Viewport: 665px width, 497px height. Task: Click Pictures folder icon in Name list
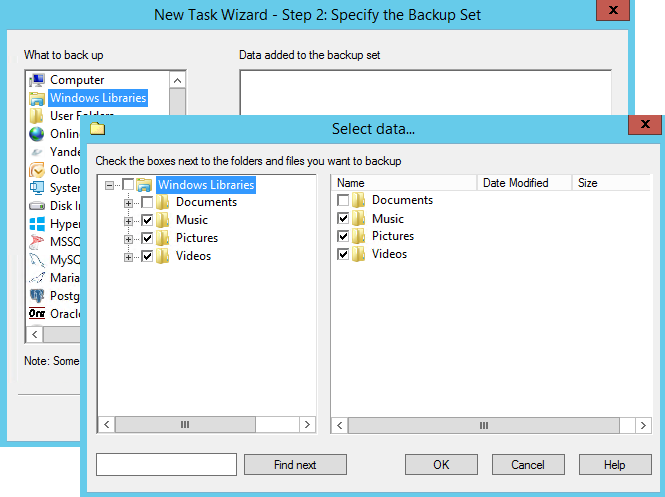coord(359,236)
